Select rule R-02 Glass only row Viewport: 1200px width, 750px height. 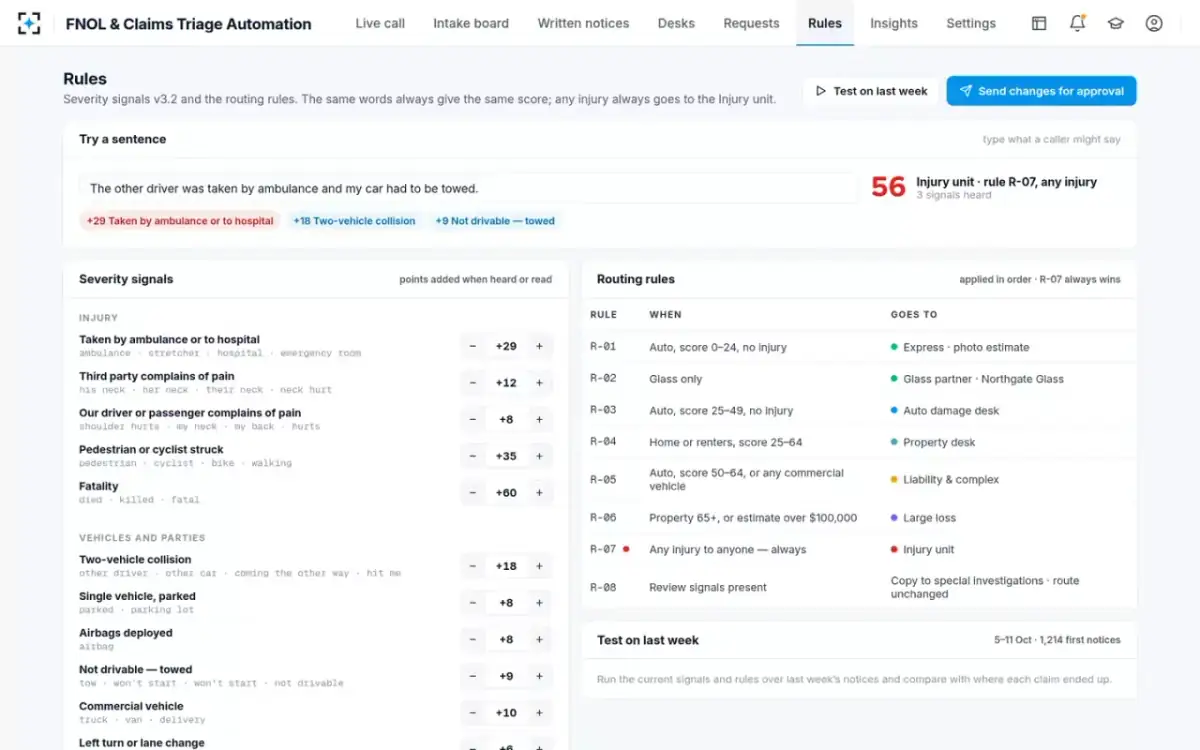[x=859, y=379]
